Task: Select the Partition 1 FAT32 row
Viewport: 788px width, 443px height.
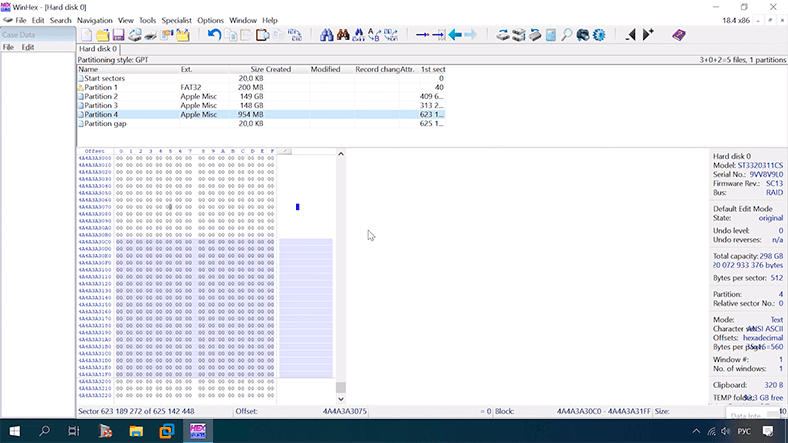Action: pyautogui.click(x=261, y=87)
